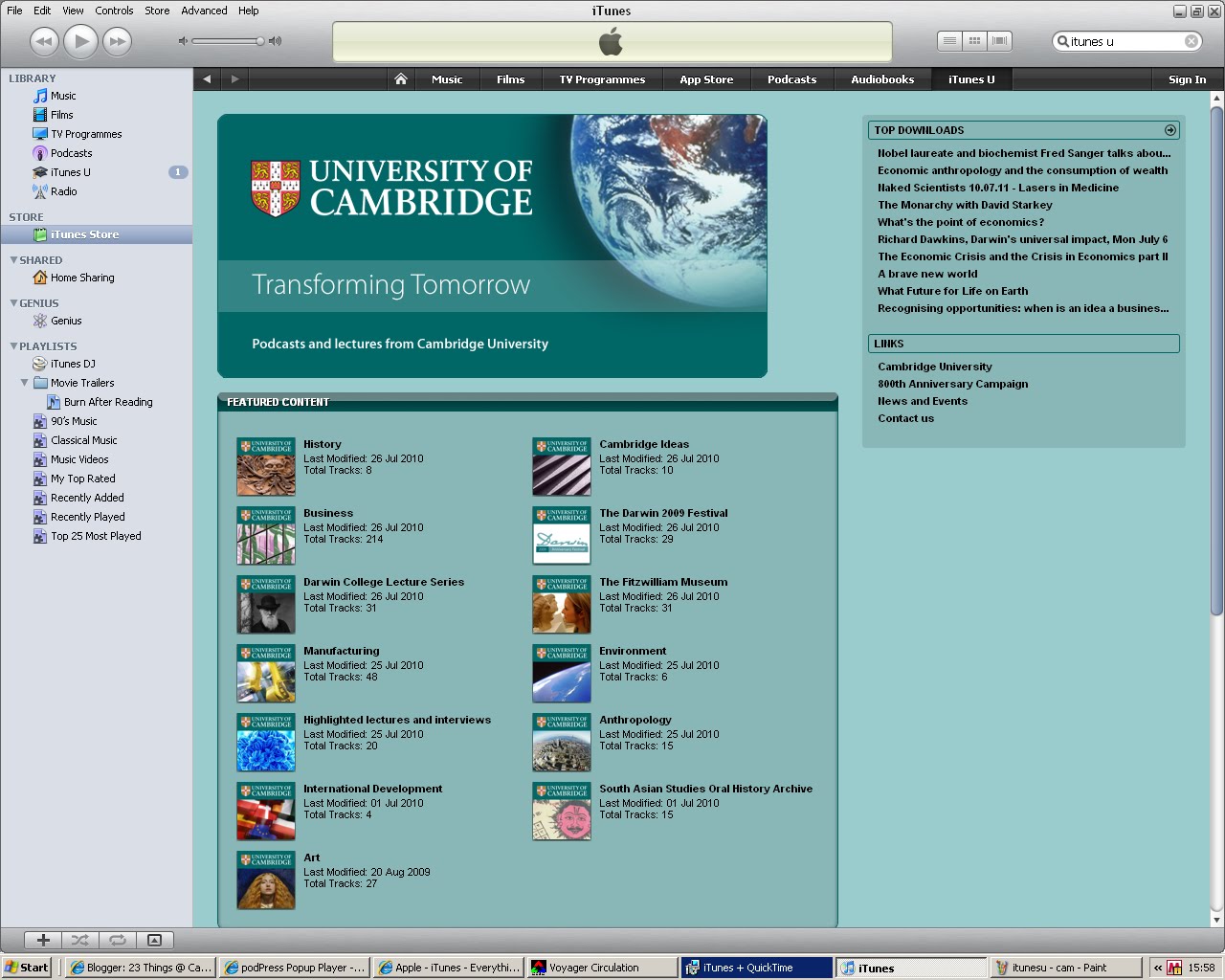The width and height of the screenshot is (1225, 980).
Task: Click the Play button
Action: [81, 41]
